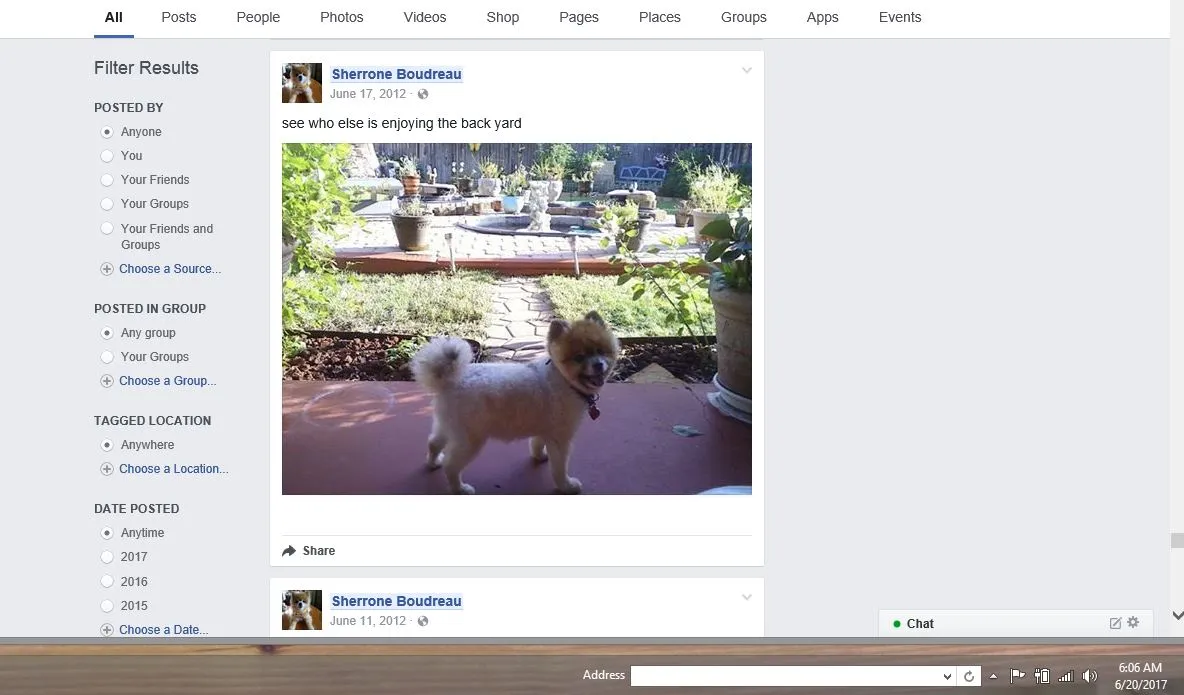1184x695 pixels.
Task: Open the Pages tab
Action: 579,17
